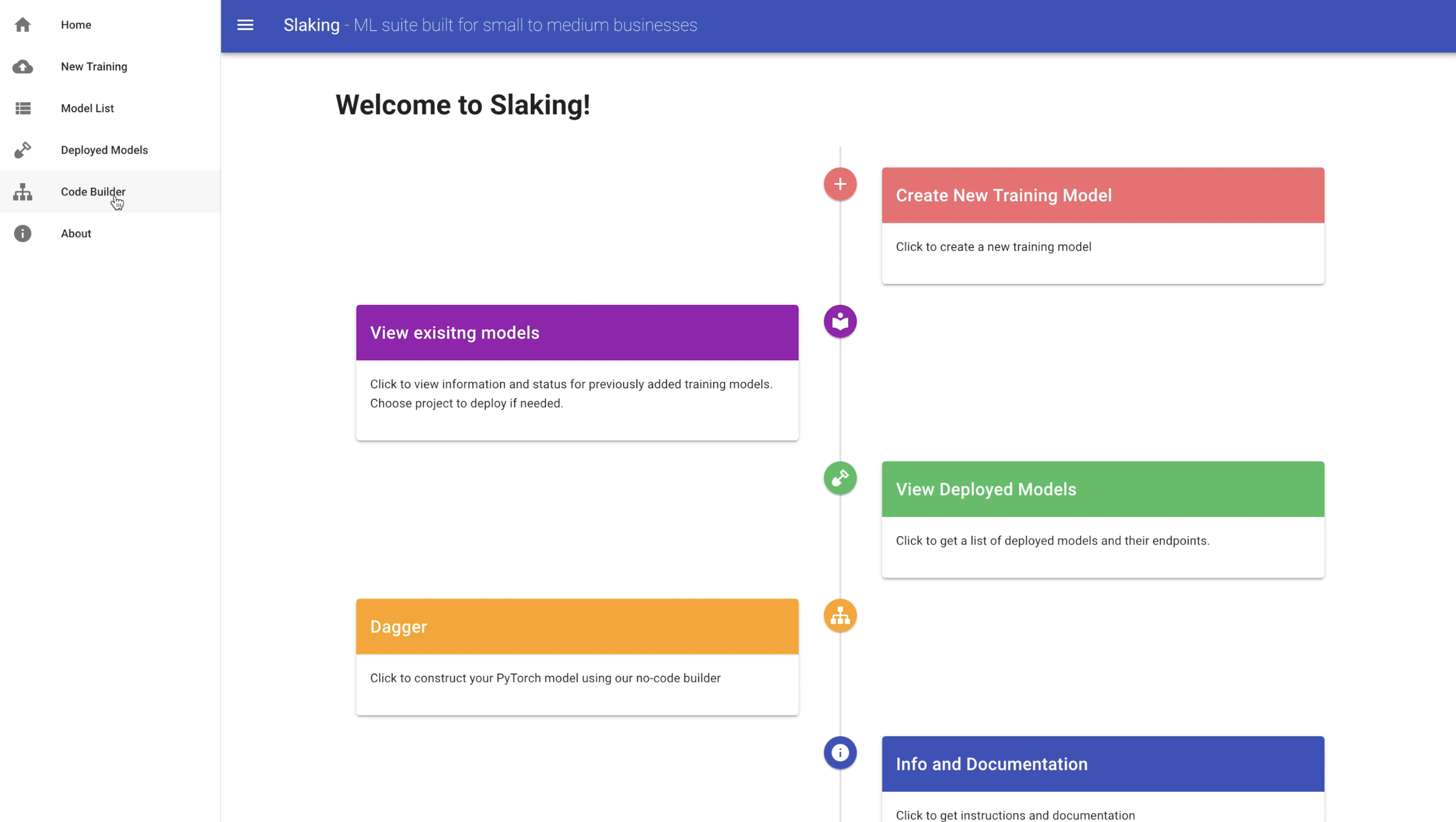Select the orange sitemap circle near Dagger
Image resolution: width=1456 pixels, height=822 pixels.
840,615
